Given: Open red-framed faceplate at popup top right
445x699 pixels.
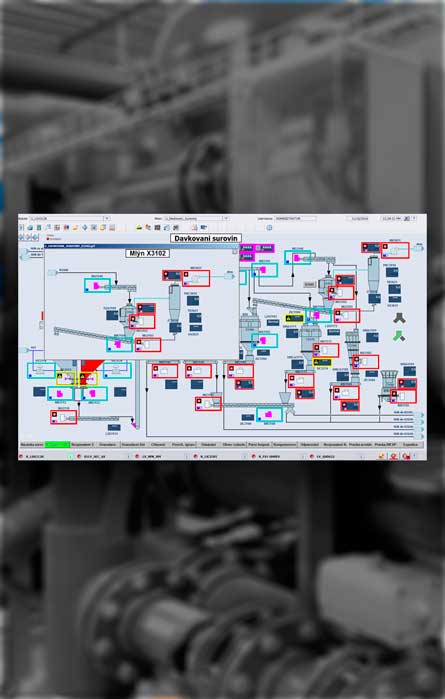Looking at the screenshot, I should pos(196,278).
